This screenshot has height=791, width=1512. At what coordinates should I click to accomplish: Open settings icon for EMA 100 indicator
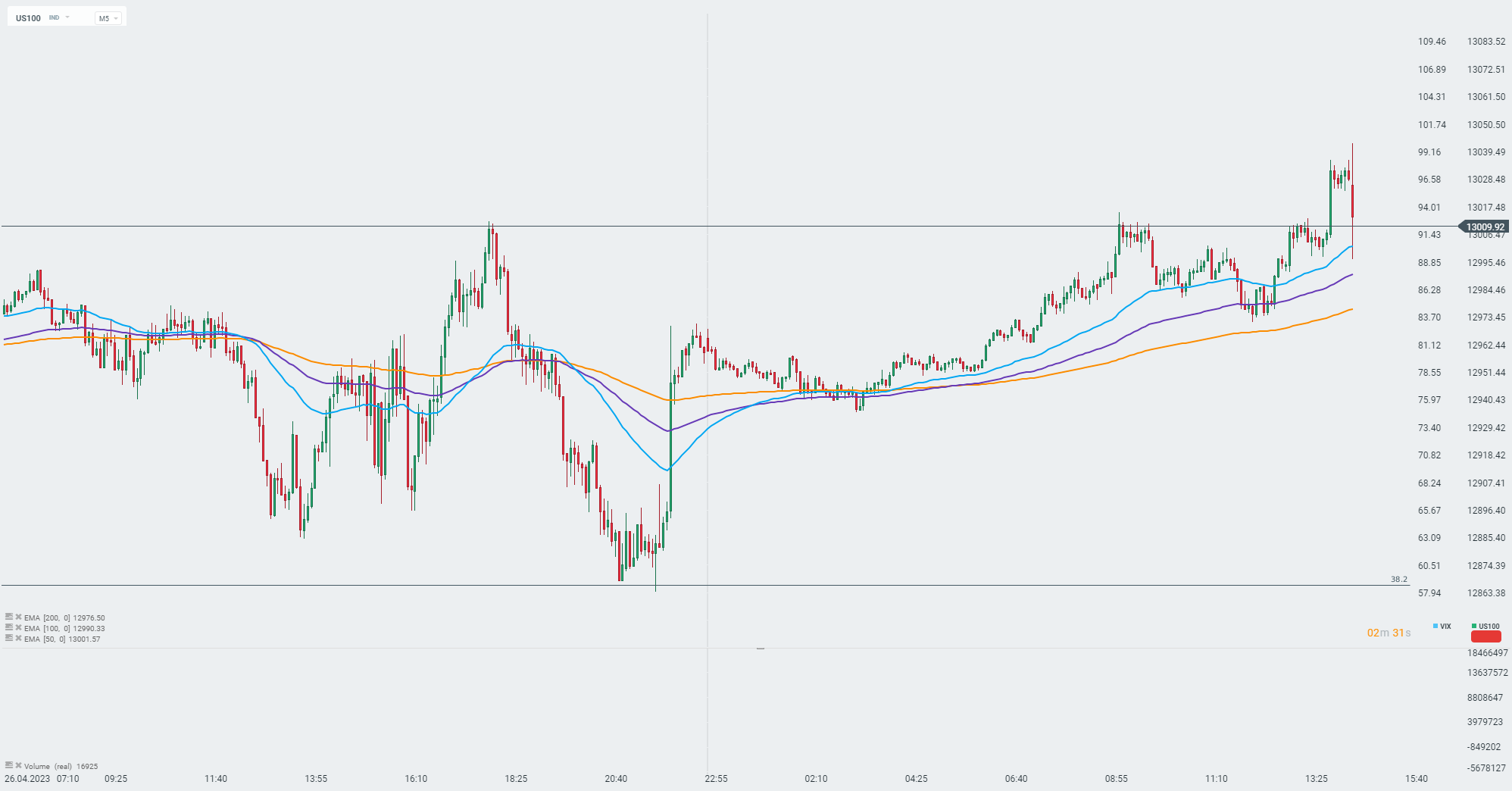(9, 628)
